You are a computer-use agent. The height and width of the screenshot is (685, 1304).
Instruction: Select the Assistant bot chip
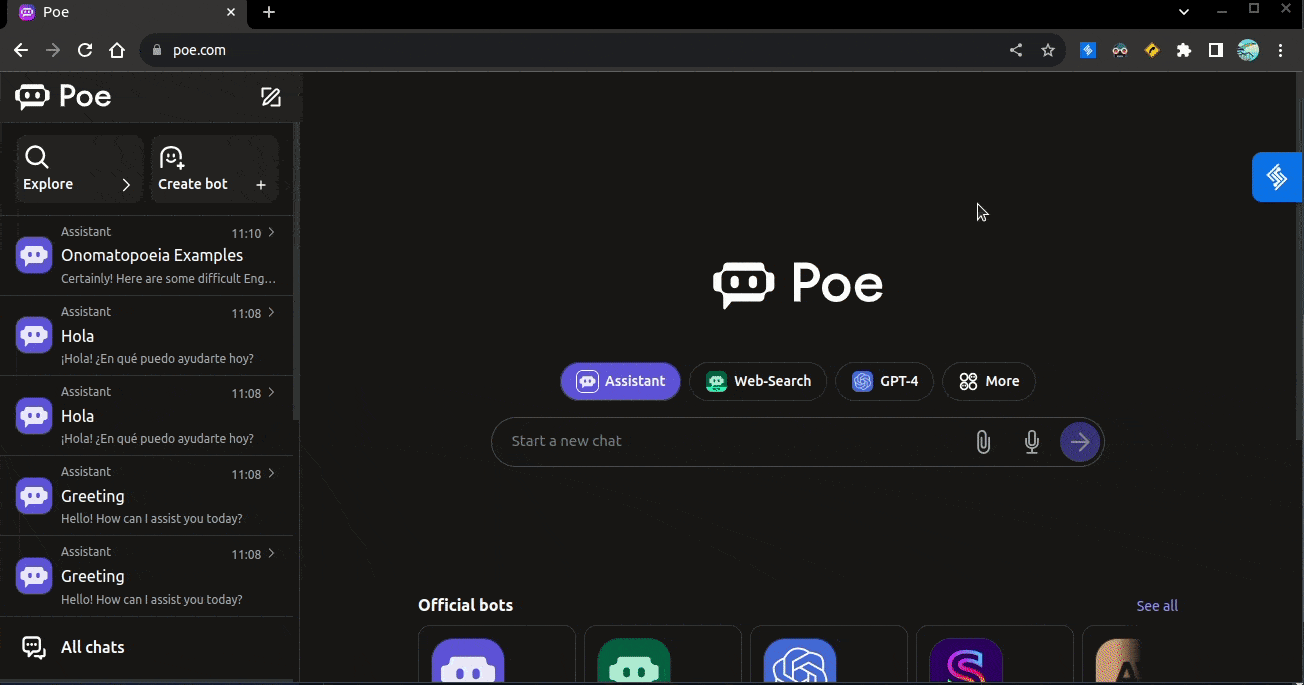(x=620, y=381)
